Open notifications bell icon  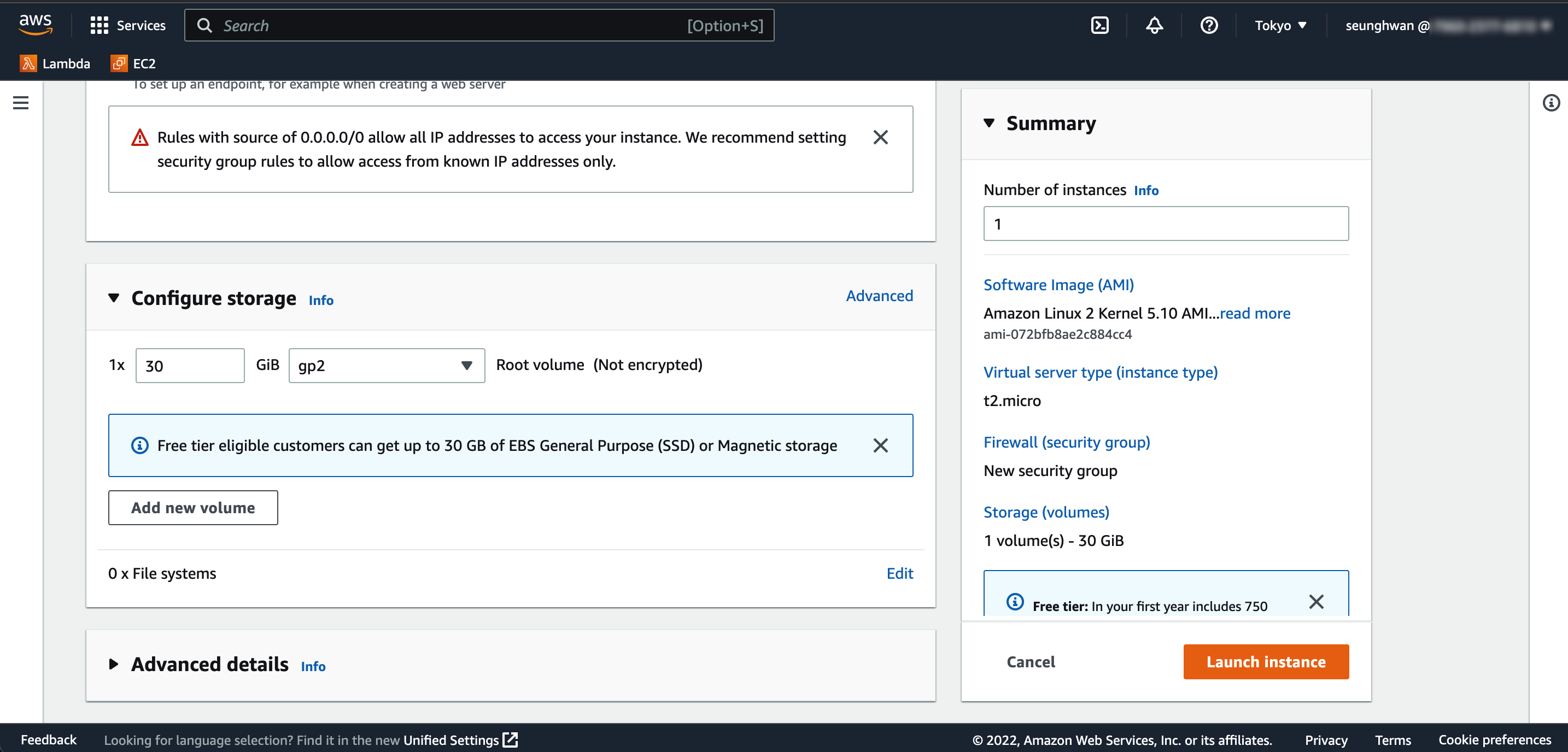point(1154,26)
